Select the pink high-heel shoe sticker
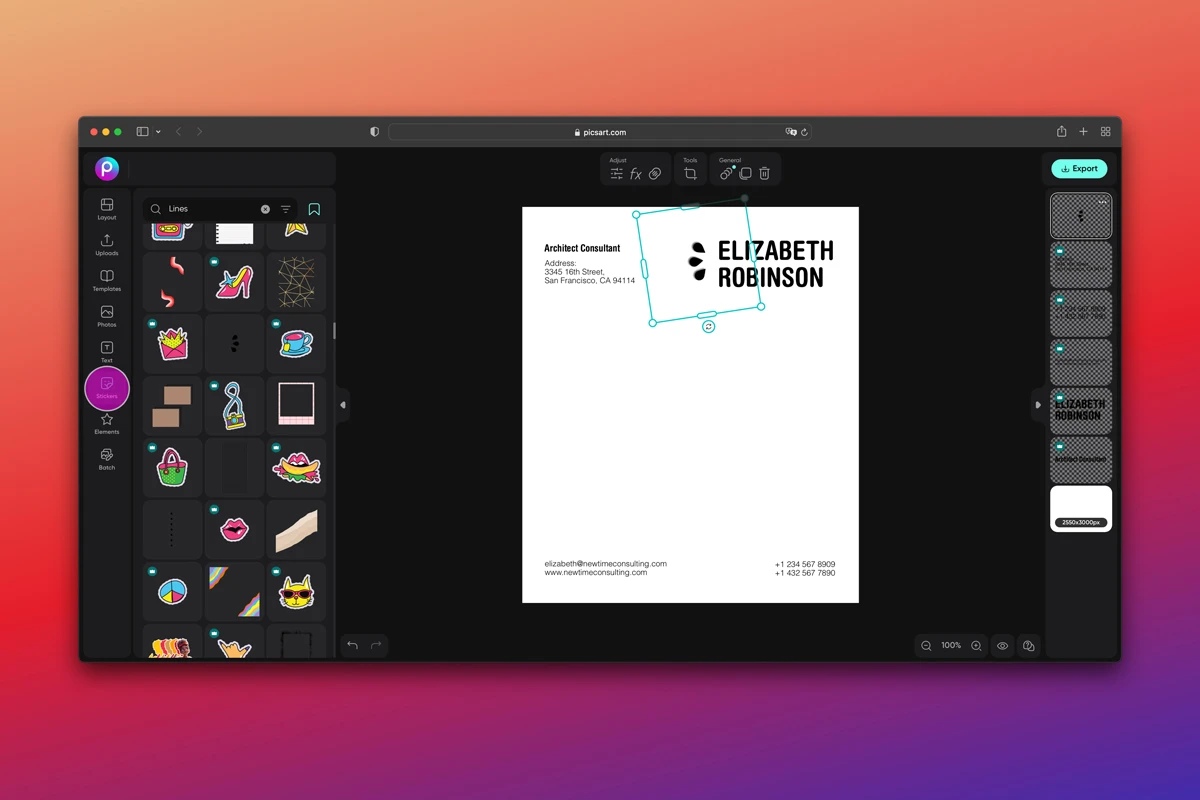 [233, 281]
